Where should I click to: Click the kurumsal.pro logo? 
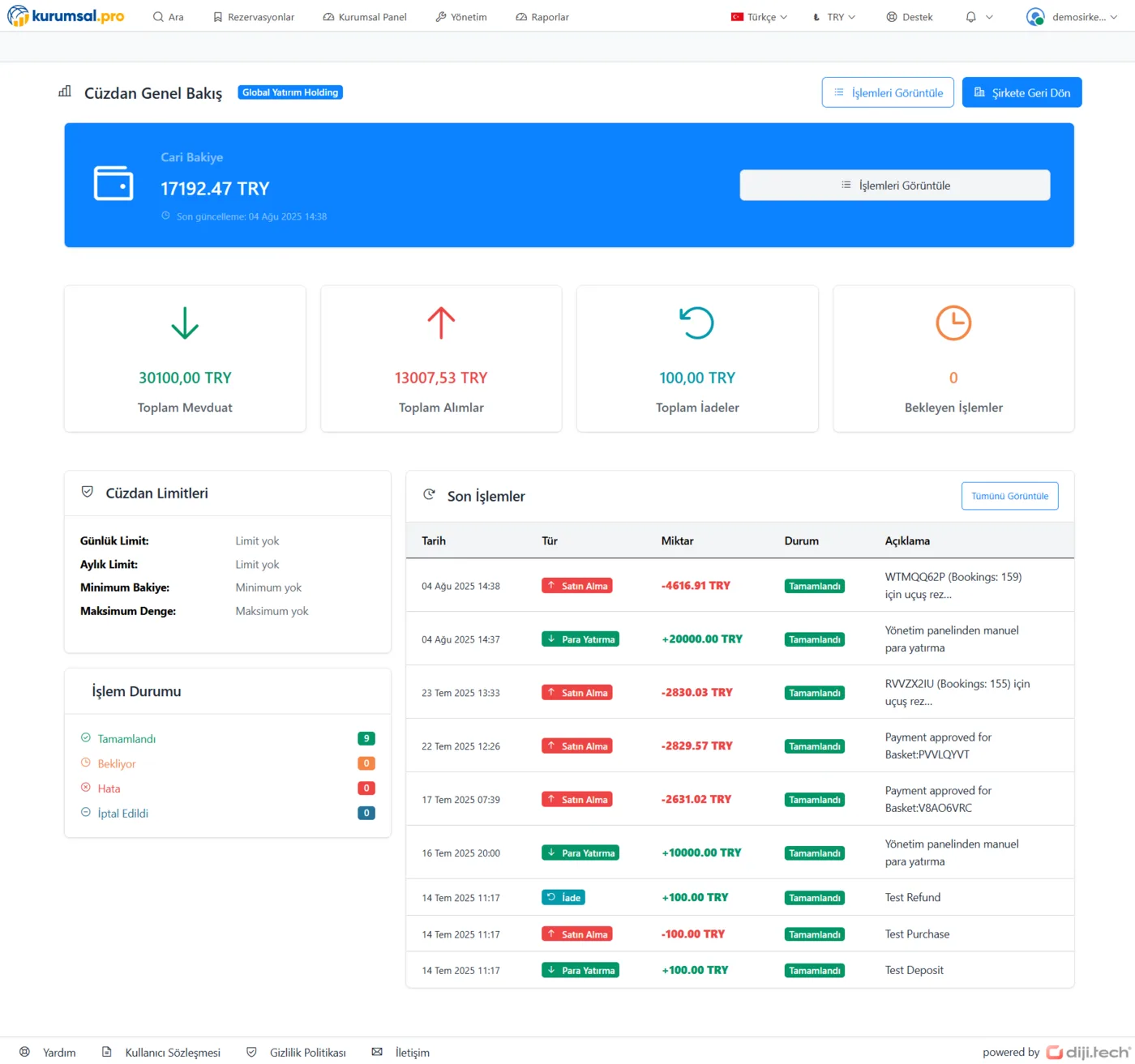click(66, 16)
